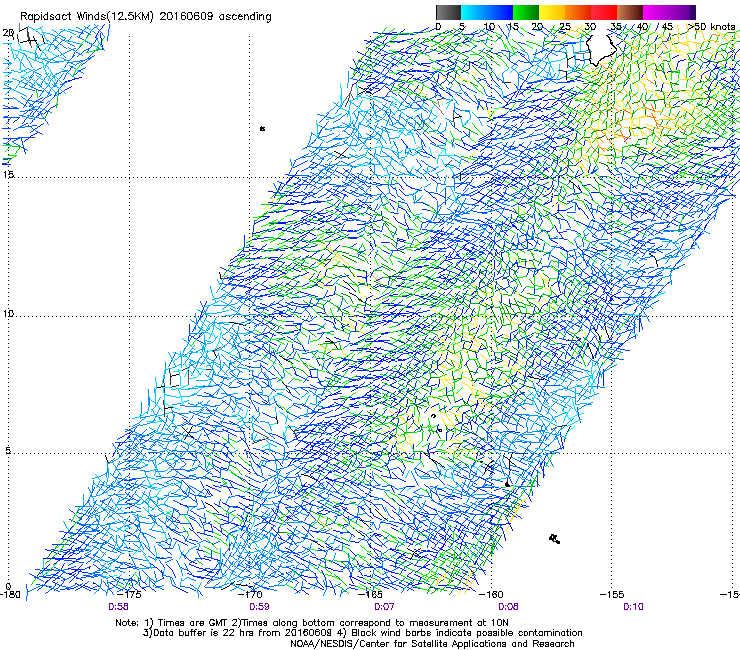This screenshot has width=740, height=650.
Task: Click the purple time label below -165
Action: pos(384,607)
